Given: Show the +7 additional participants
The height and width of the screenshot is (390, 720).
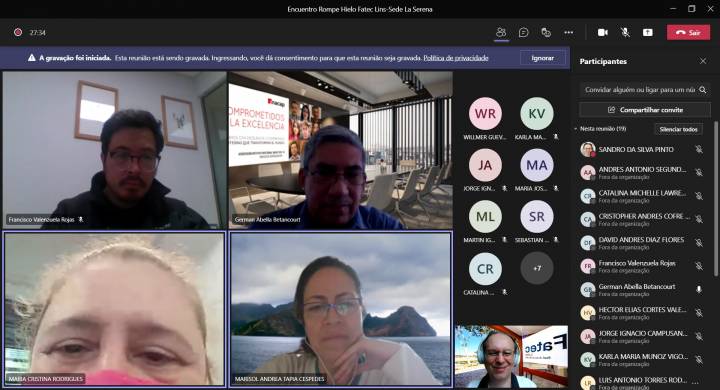Looking at the screenshot, I should tap(537, 268).
